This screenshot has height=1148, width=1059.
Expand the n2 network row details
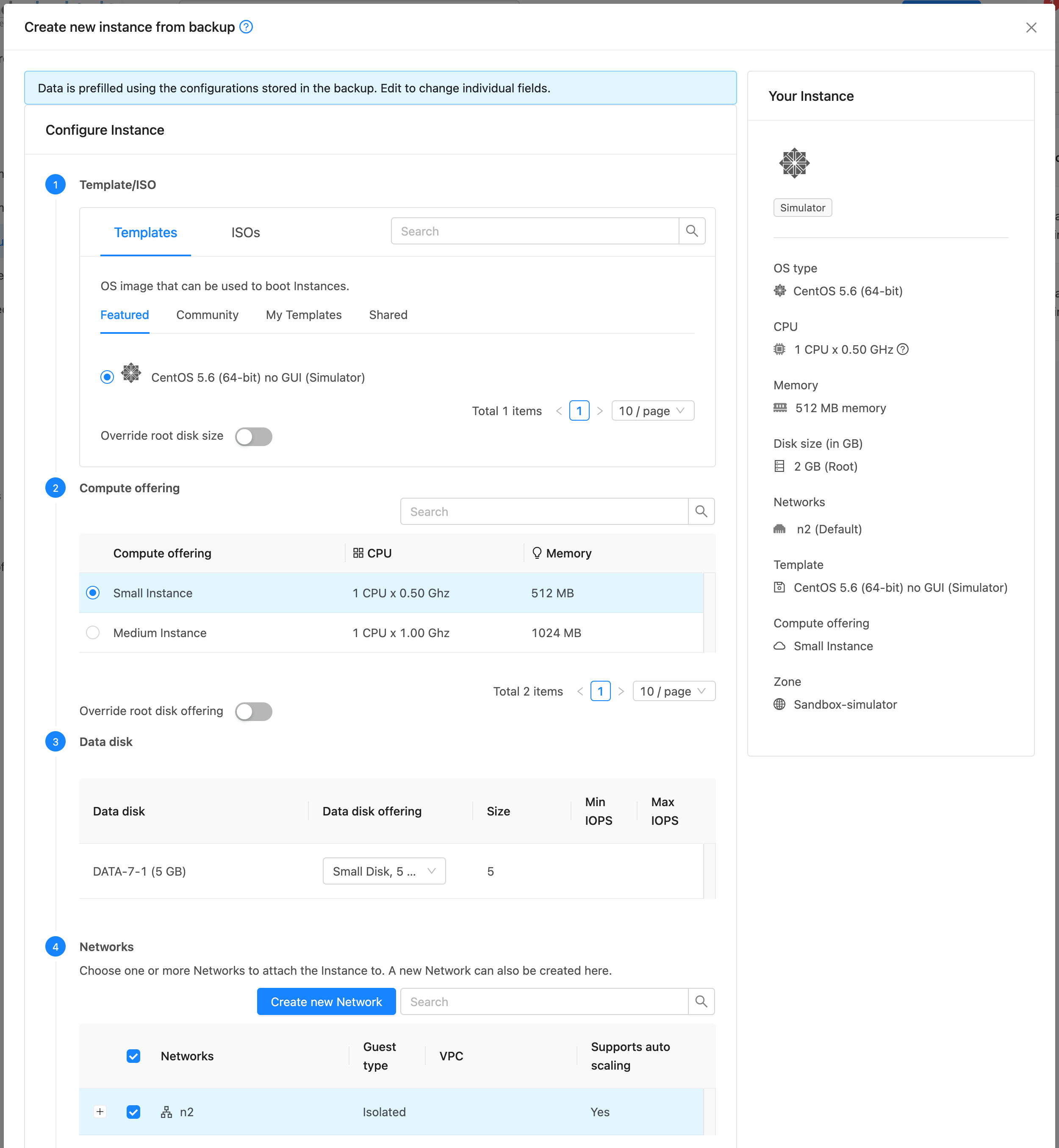pos(100,1111)
